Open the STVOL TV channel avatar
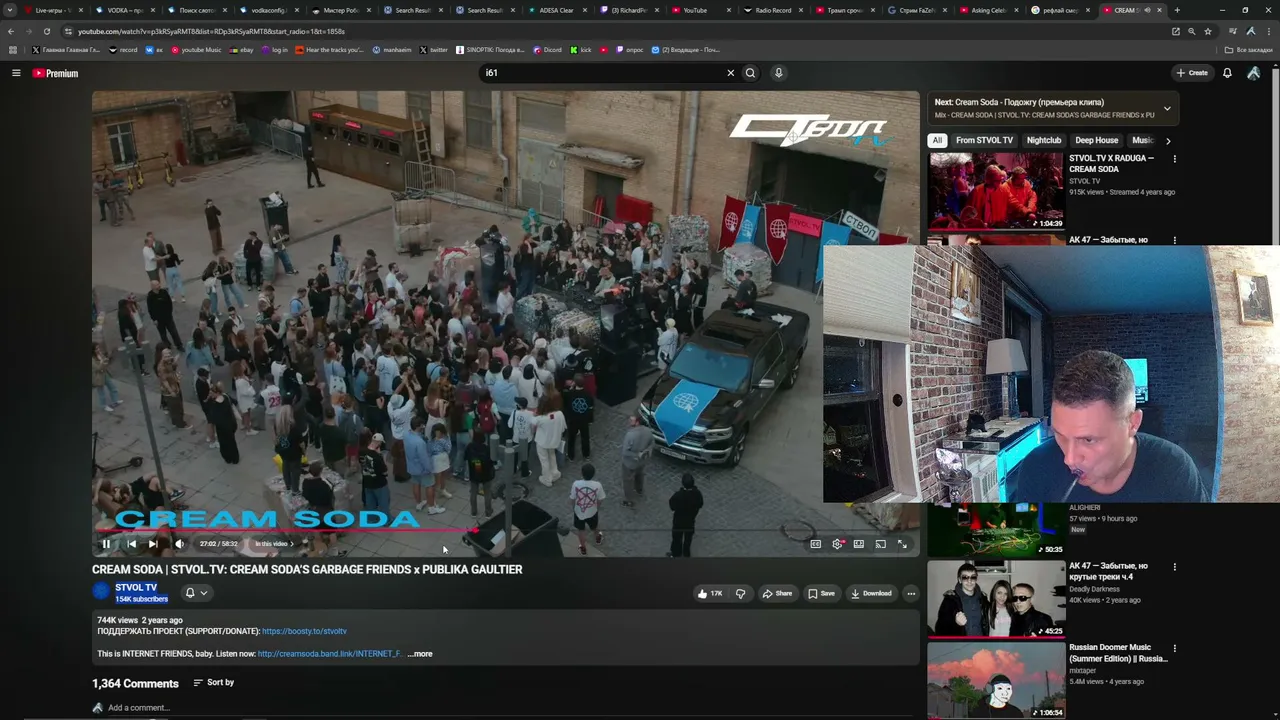1280x720 pixels. pos(101,592)
